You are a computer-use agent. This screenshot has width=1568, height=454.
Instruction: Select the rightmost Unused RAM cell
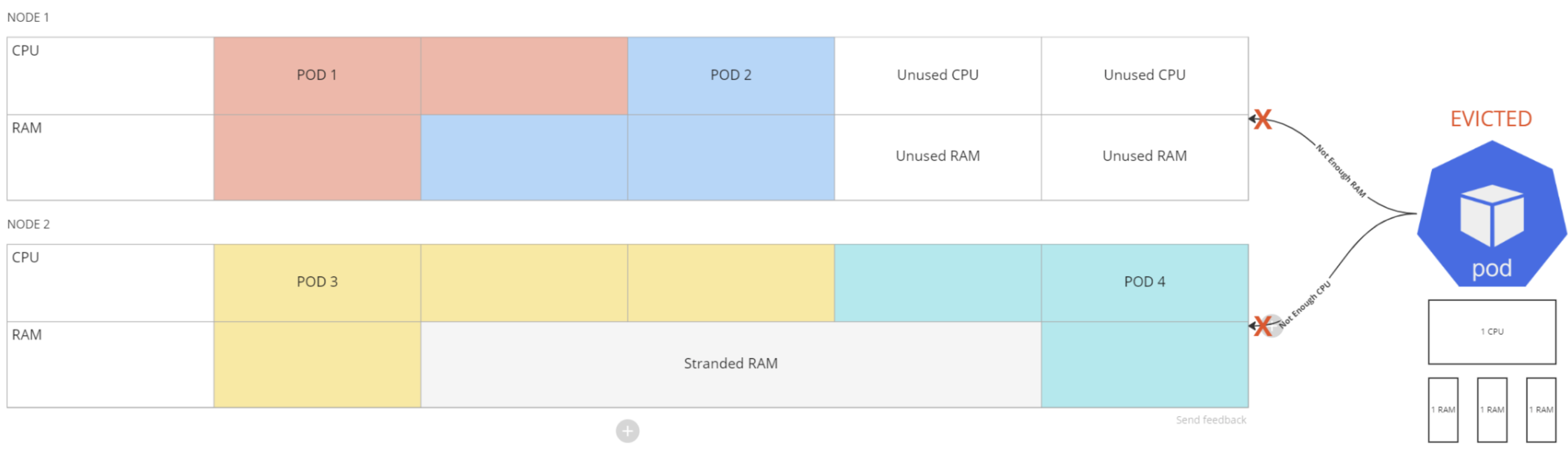pos(1145,156)
